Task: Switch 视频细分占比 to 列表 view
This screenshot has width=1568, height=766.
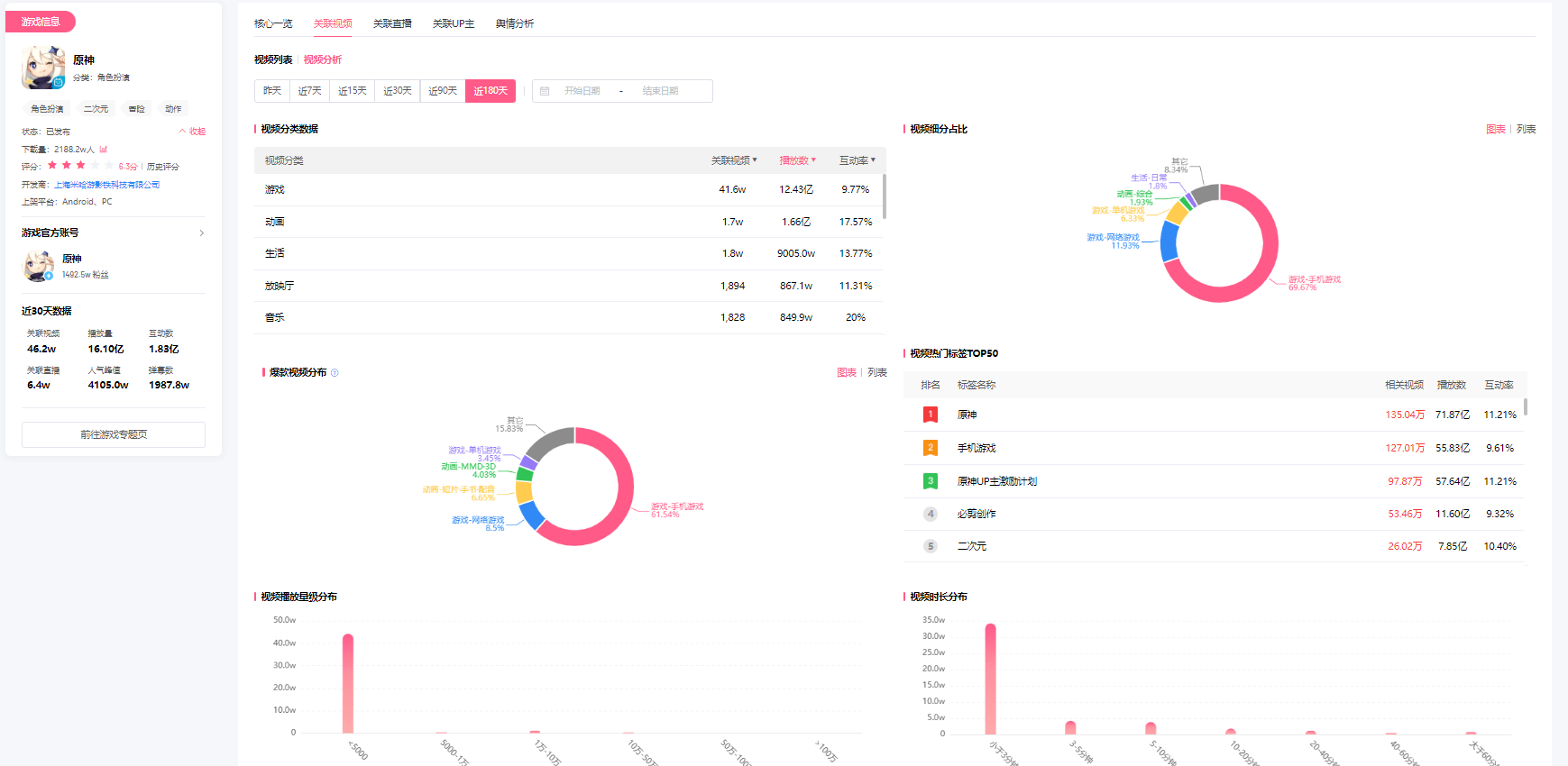Action: pos(1526,129)
